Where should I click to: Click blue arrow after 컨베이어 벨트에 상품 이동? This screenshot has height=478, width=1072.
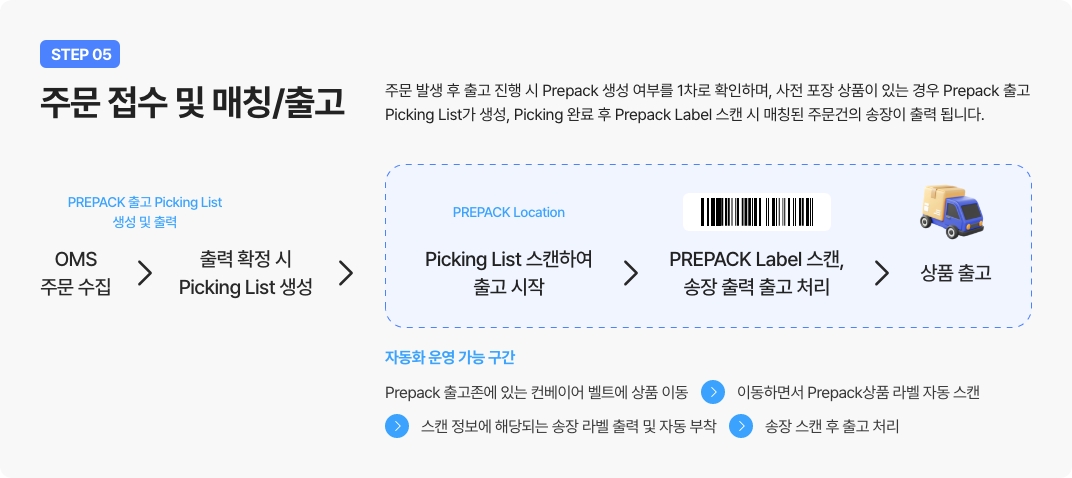click(x=712, y=392)
